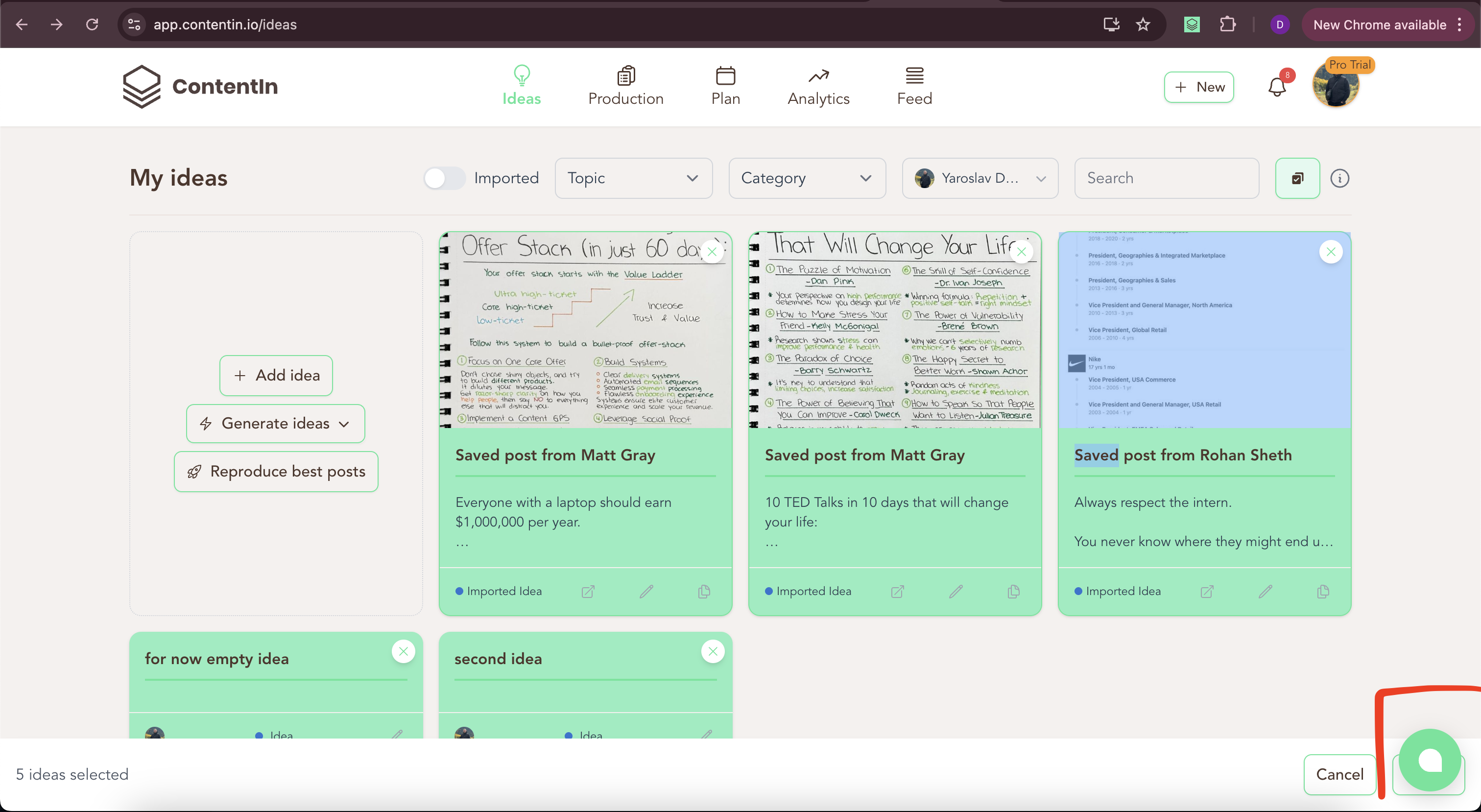Click 'Always respect the intern.' text
The image size is (1481, 812).
pyautogui.click(x=1153, y=502)
